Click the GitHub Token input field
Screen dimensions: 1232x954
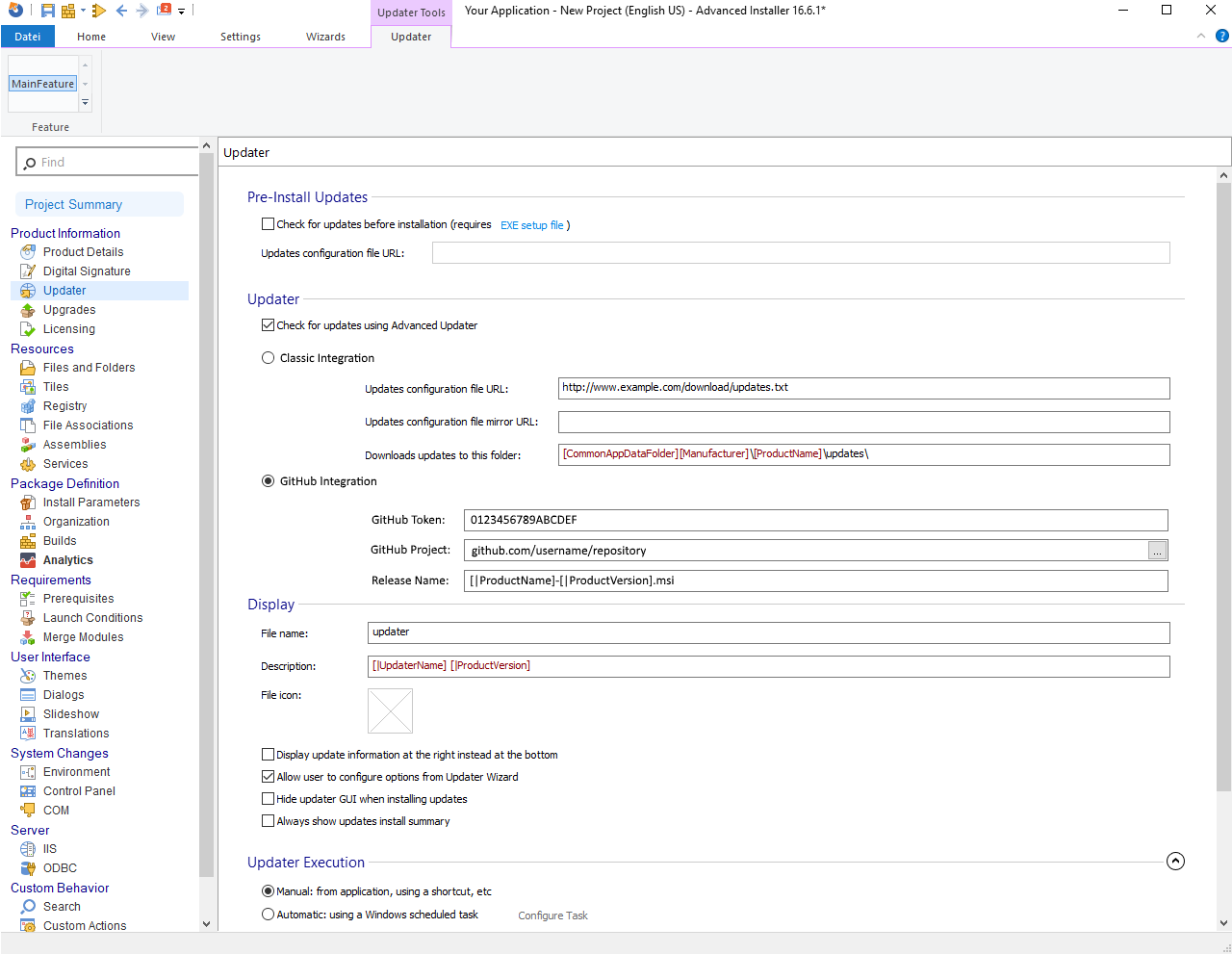[814, 520]
